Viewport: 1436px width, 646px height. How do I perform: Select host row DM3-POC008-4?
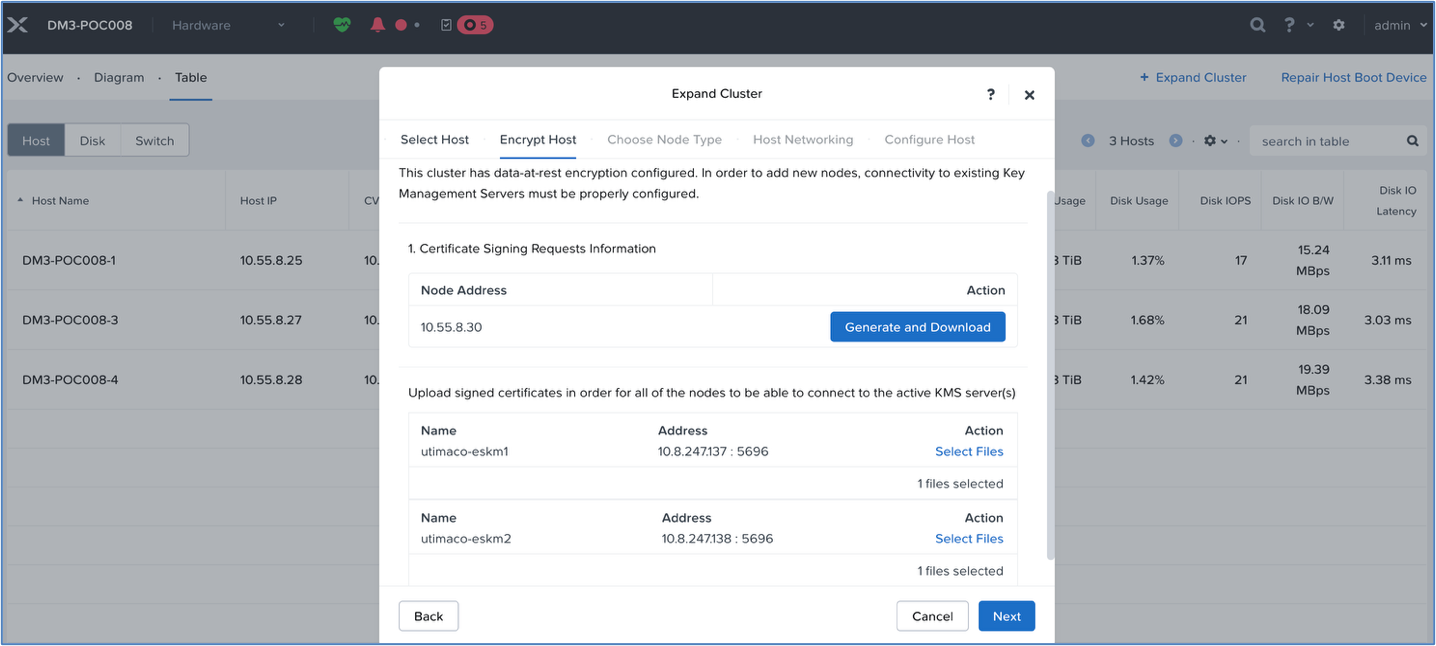[70, 380]
